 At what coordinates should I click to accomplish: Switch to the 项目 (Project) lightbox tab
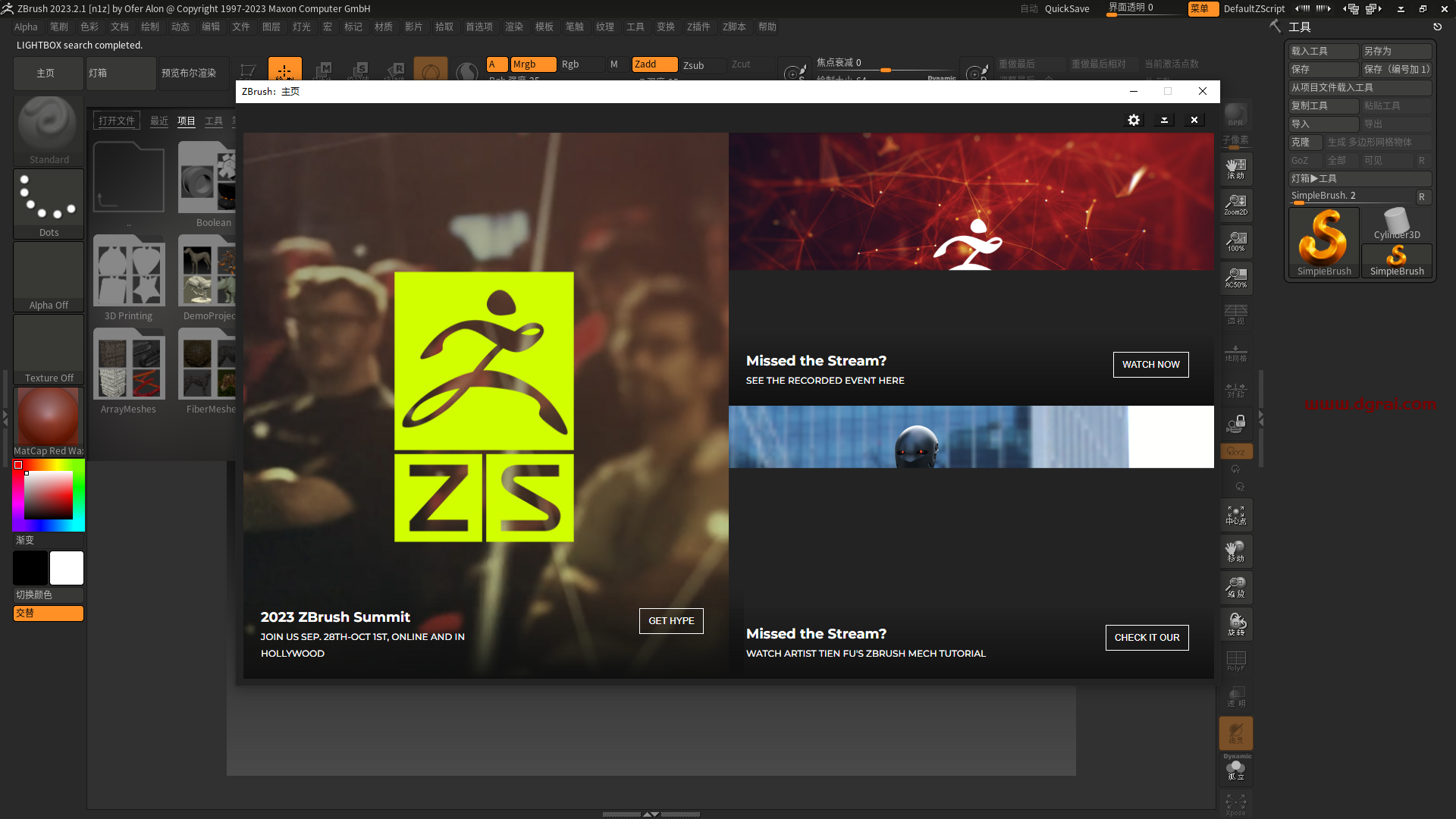(x=187, y=121)
